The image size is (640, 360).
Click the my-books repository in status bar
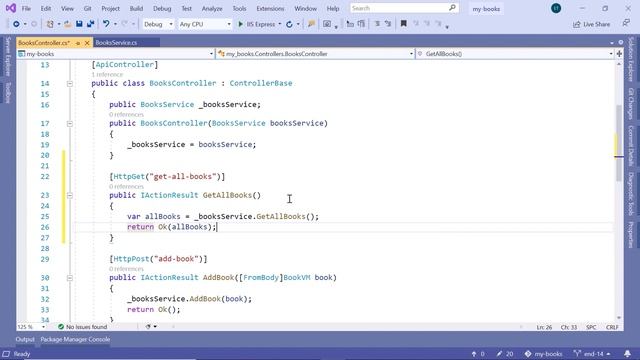(x=543, y=354)
